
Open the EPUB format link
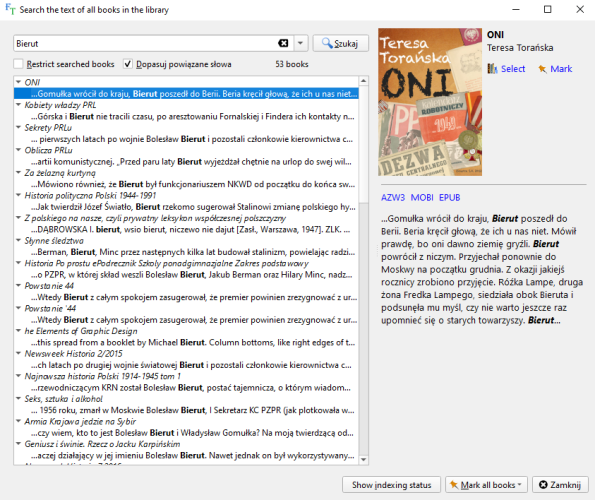450,198
